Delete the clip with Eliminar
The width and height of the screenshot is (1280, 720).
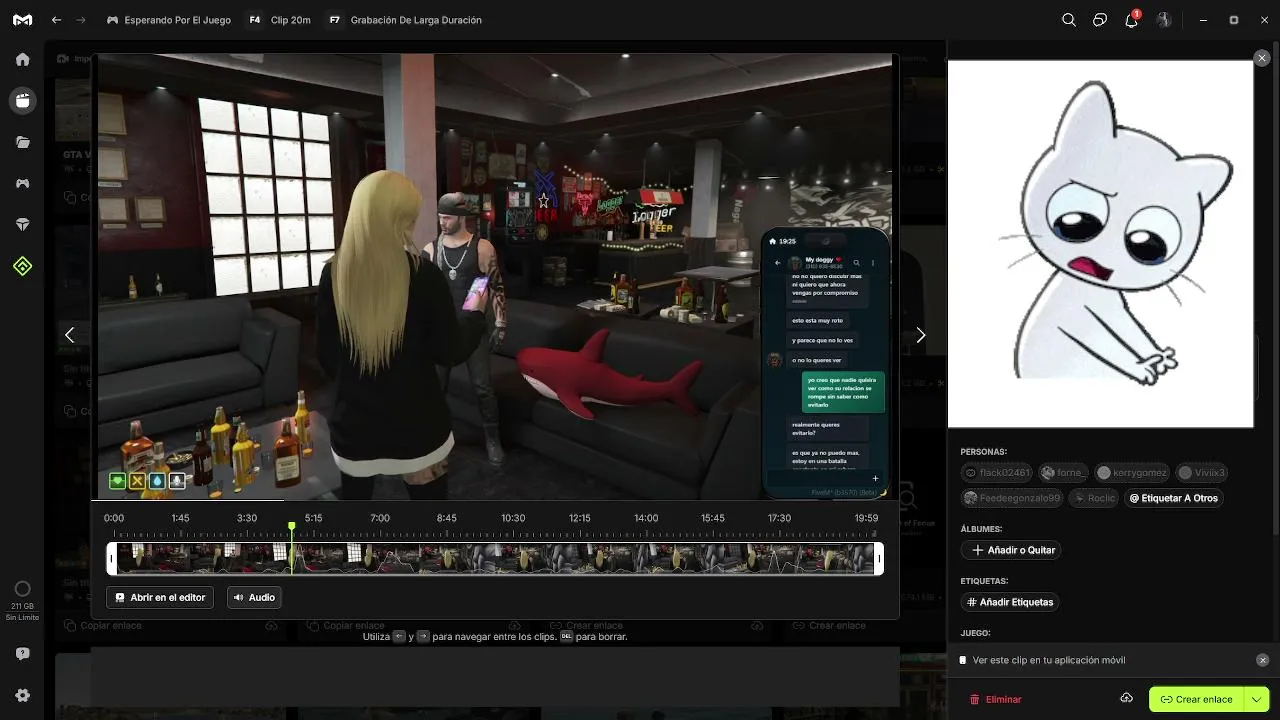coord(996,699)
